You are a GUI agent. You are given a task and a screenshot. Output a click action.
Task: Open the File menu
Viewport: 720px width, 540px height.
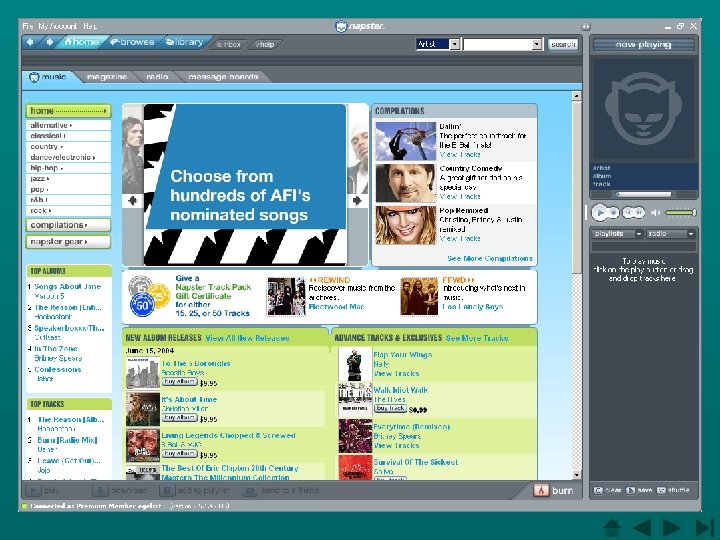click(x=28, y=26)
